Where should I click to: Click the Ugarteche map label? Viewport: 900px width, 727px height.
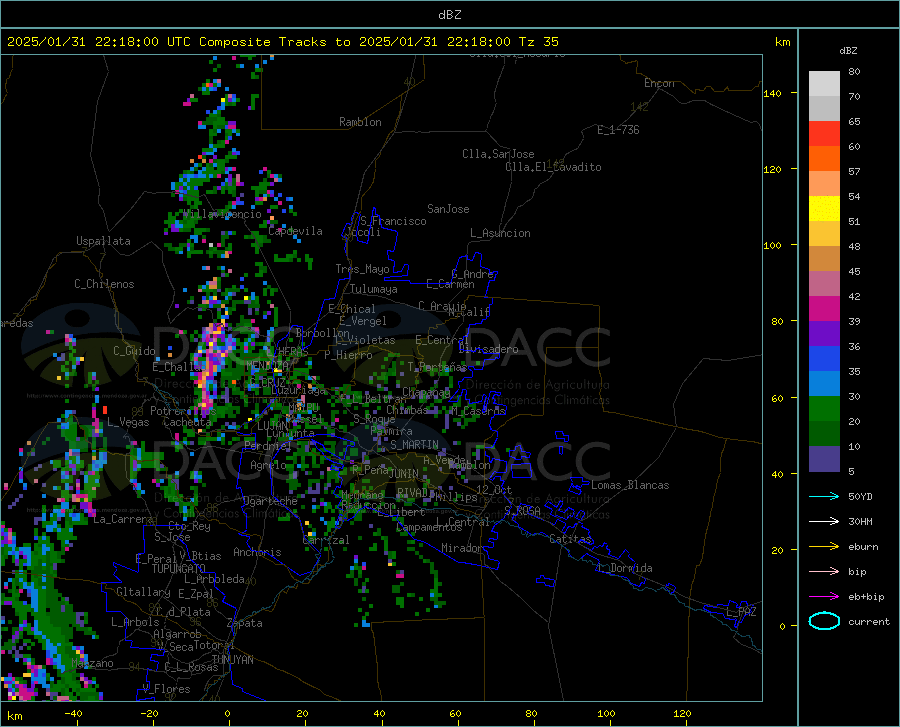point(270,501)
